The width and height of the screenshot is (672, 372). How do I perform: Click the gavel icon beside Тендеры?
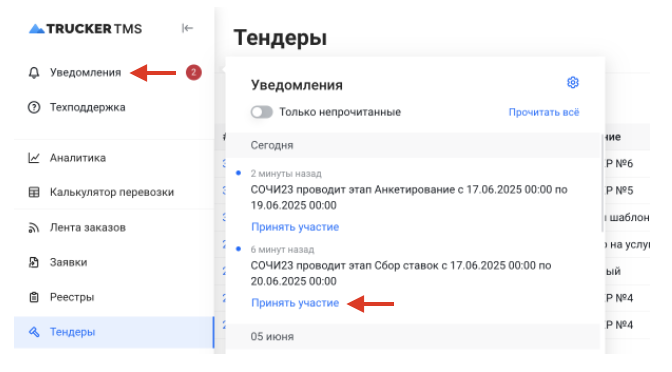tap(34, 332)
